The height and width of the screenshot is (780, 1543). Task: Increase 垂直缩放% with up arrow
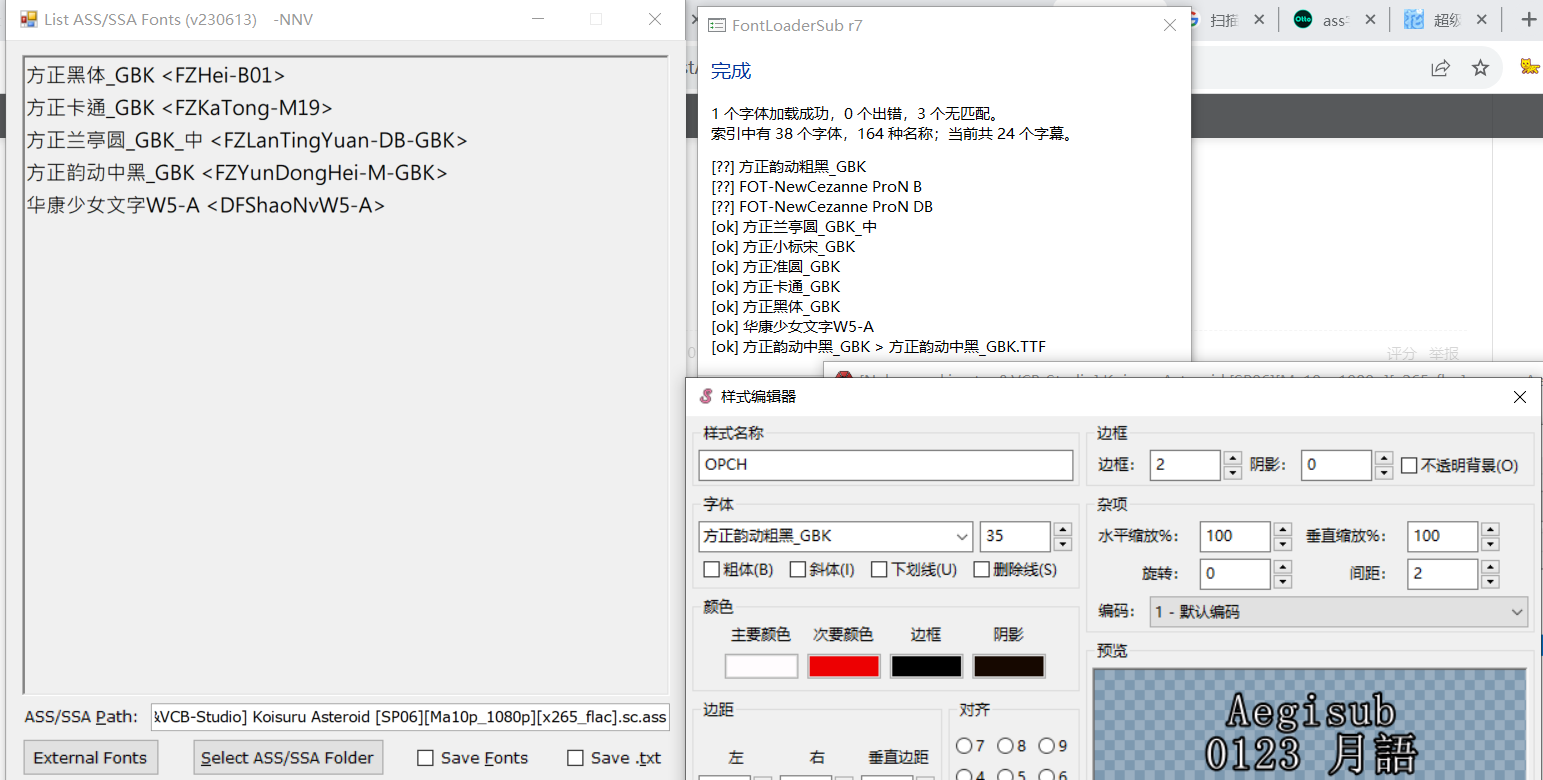point(1490,529)
